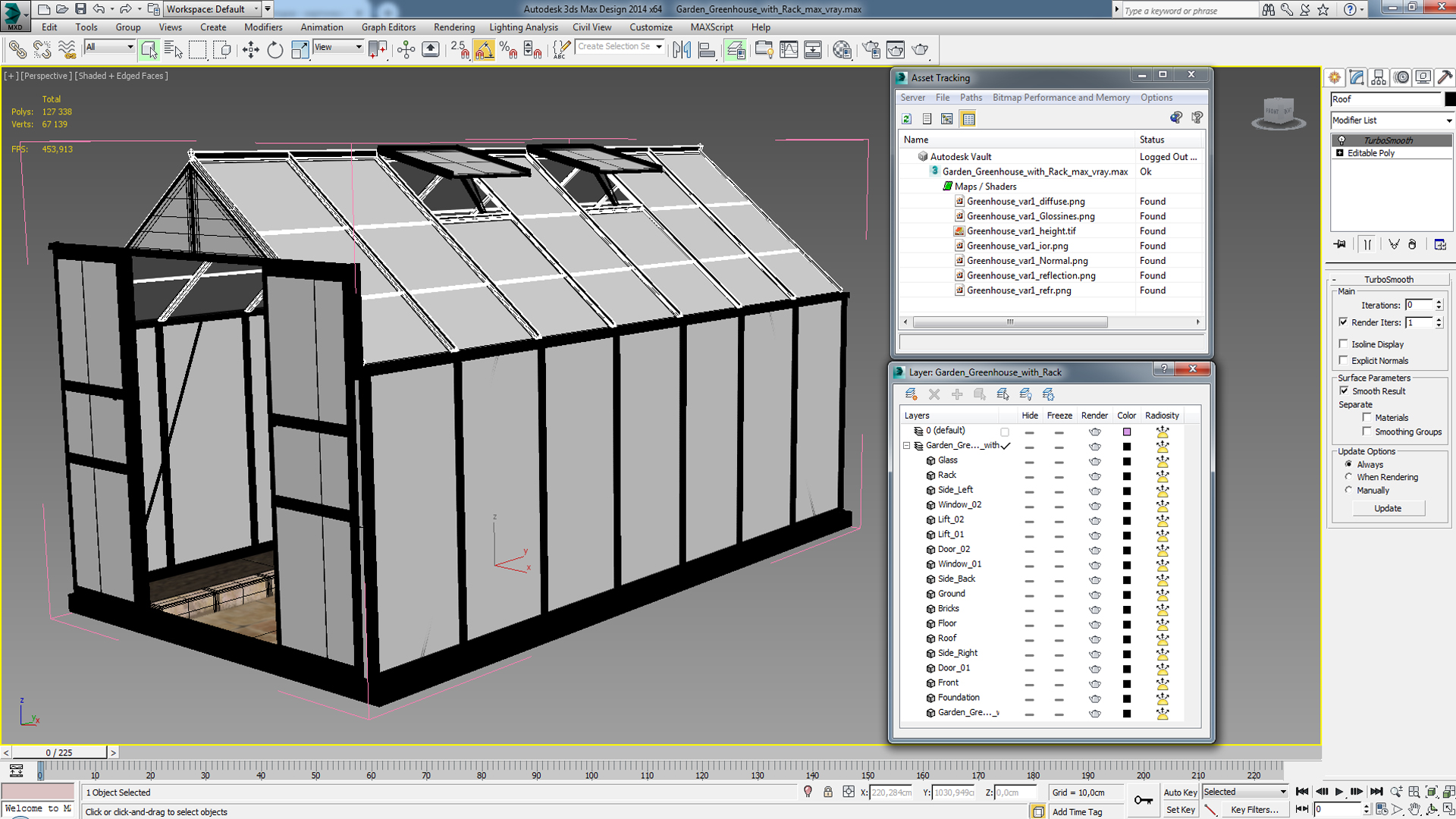Open the Render Setup icon
This screenshot has height=819, width=1456.
tap(871, 50)
